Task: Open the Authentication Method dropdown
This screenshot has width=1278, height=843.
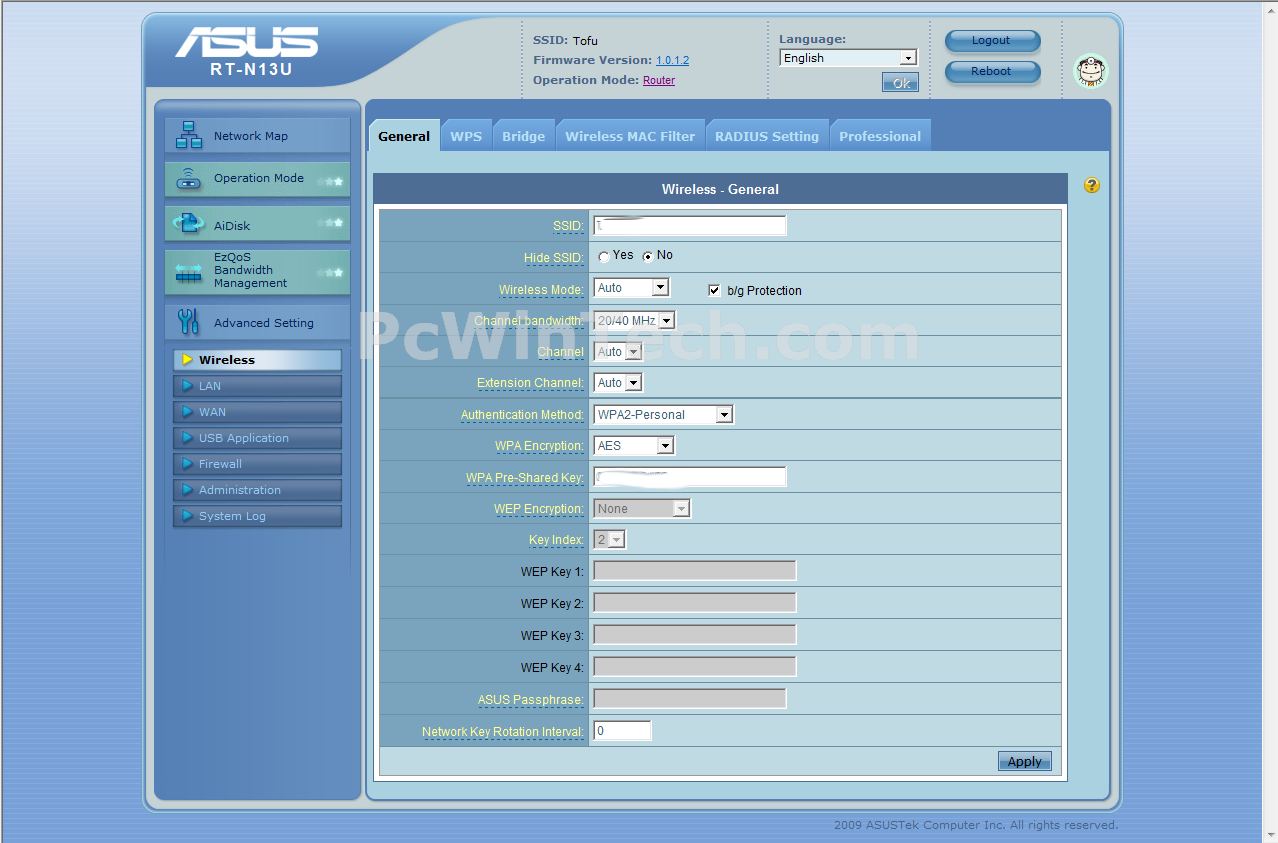Action: [x=663, y=415]
